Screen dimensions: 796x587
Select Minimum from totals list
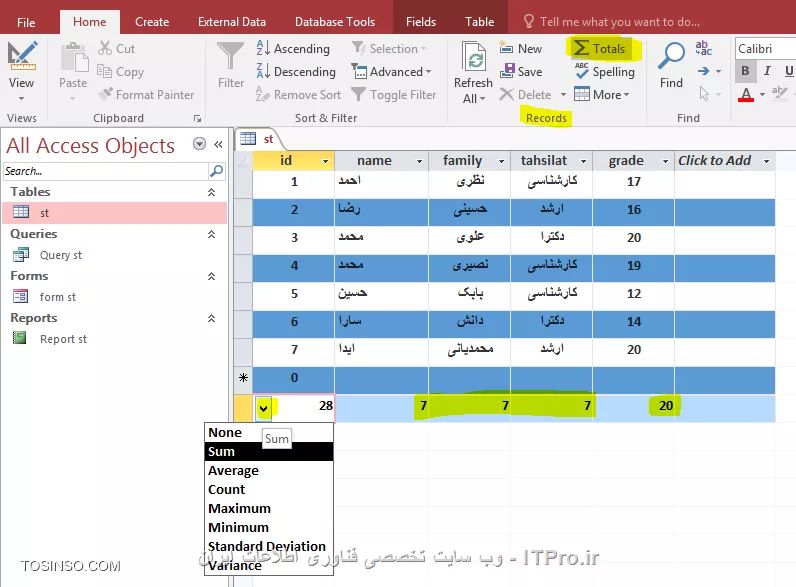pyautogui.click(x=269, y=527)
